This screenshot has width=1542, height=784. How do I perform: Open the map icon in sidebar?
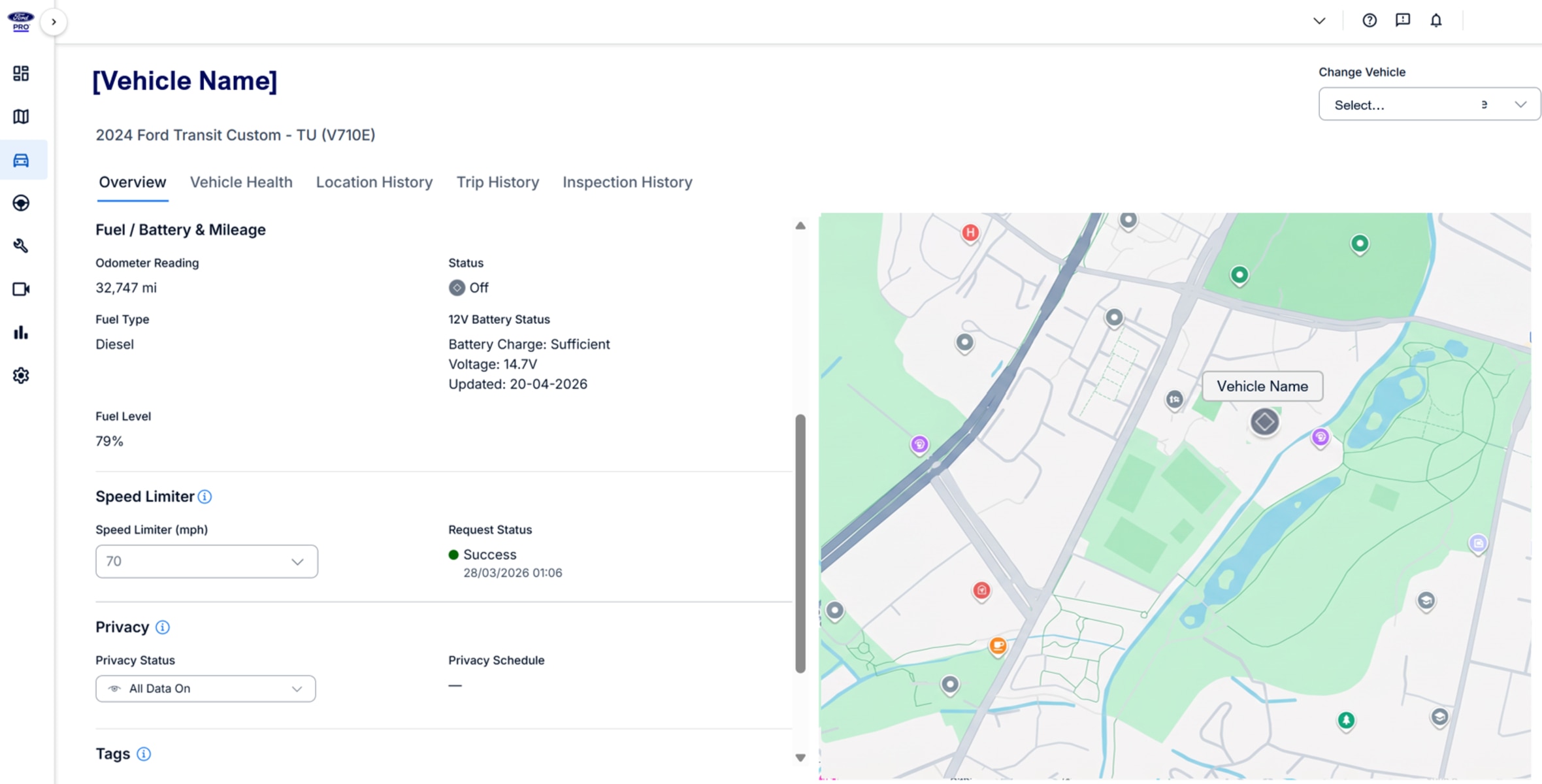21,116
